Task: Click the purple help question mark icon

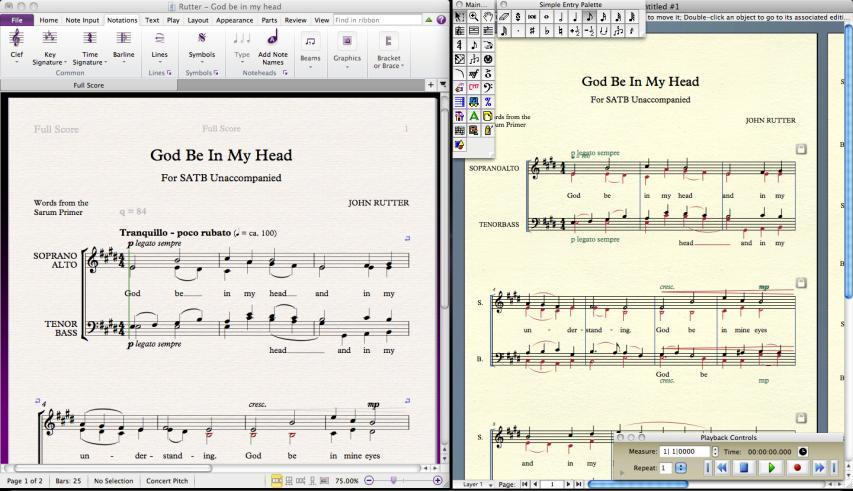Action: pyautogui.click(x=441, y=20)
